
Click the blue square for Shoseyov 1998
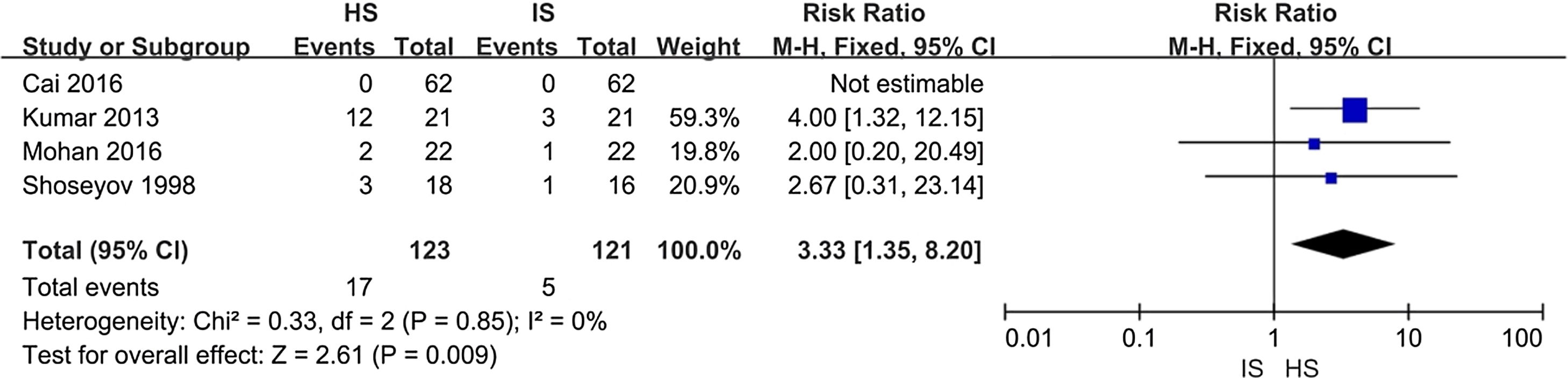click(x=1331, y=178)
